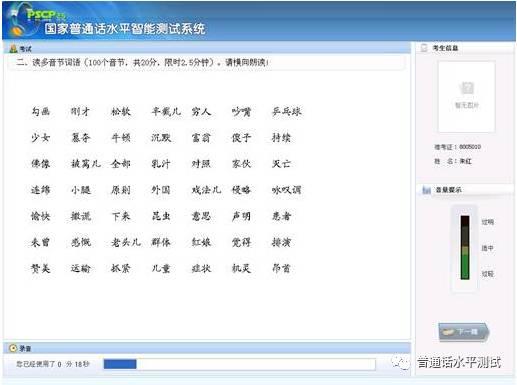Click the word 被窝儿
This screenshot has width=517, height=385.
click(x=86, y=164)
